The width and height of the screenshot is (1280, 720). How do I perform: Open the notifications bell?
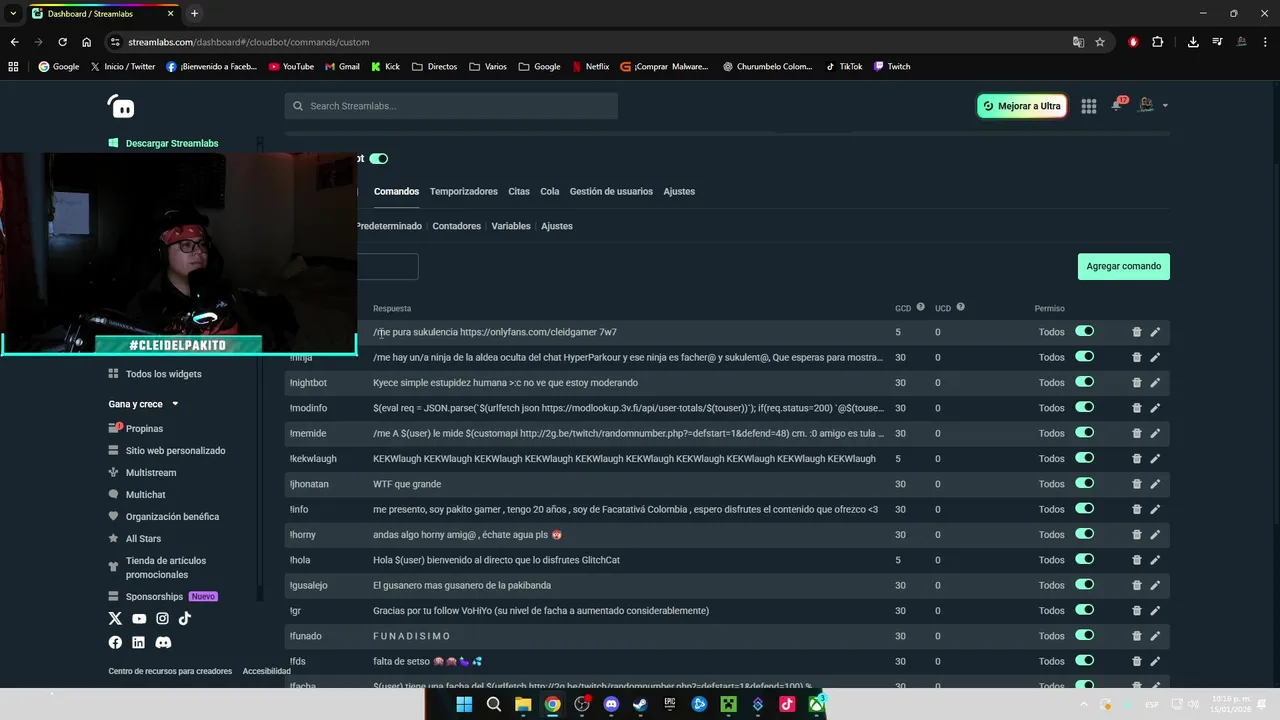pyautogui.click(x=1117, y=105)
